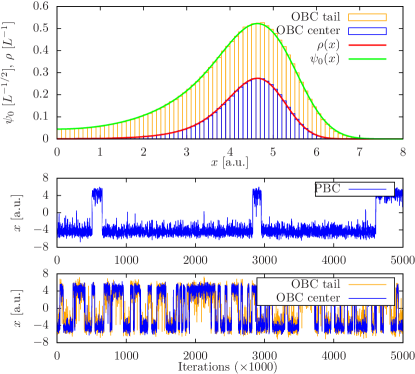Click the 'Iterations (×1000)' axis title
This screenshot has width=415, height=374.
[228, 367]
